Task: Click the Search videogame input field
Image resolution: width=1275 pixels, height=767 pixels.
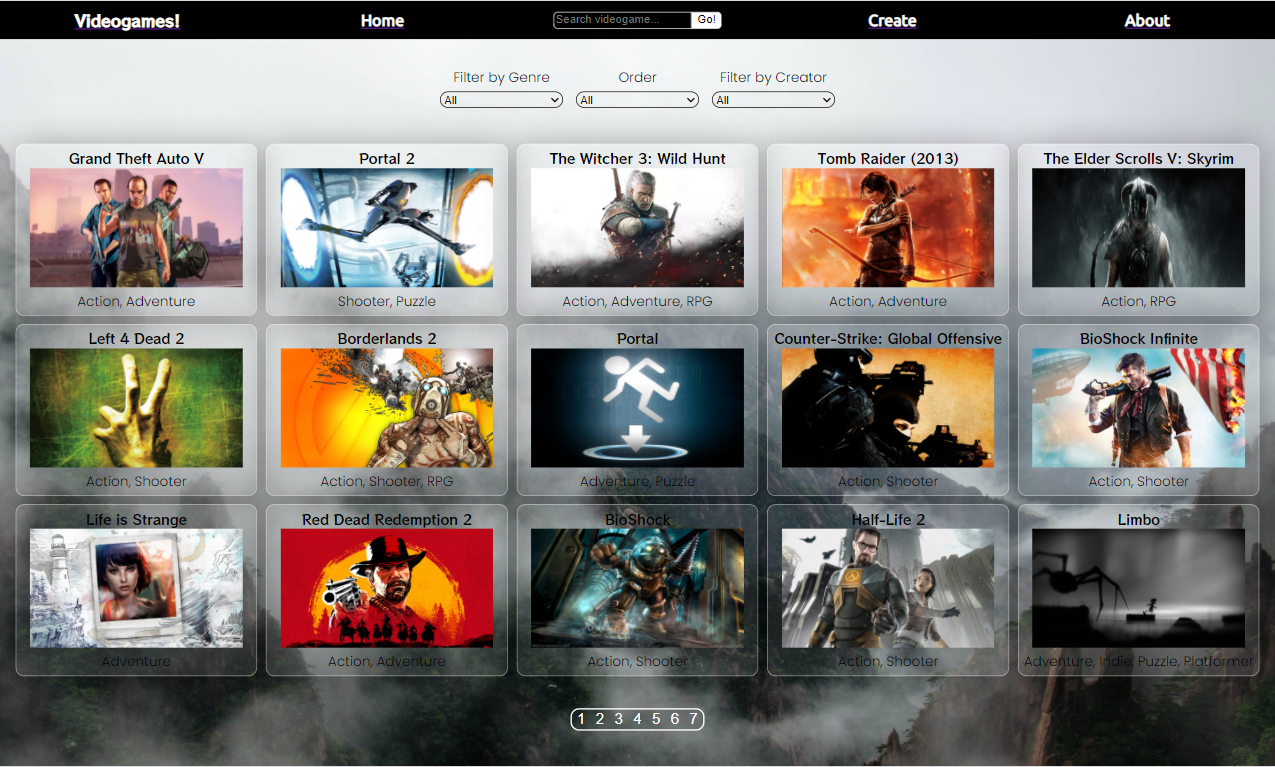Action: (622, 20)
